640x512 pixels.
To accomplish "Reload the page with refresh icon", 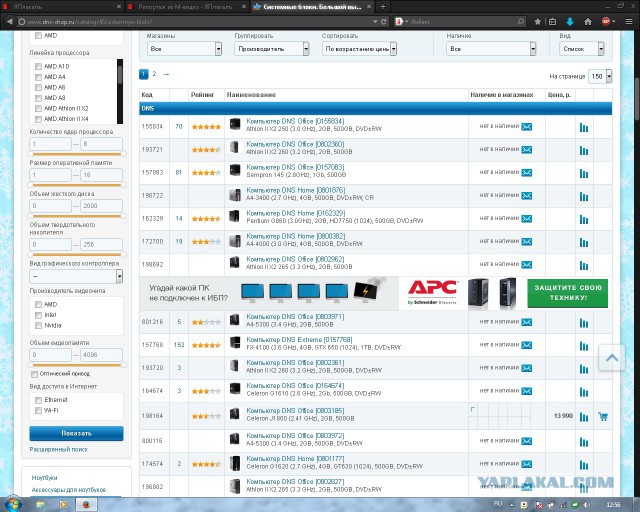I will 384,22.
